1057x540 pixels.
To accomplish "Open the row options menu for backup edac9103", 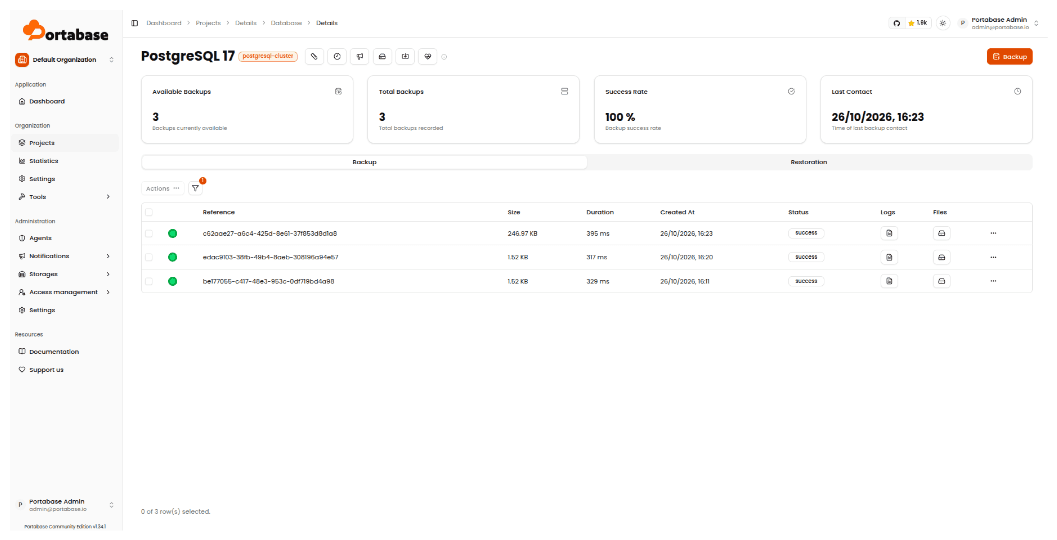I will (x=993, y=257).
